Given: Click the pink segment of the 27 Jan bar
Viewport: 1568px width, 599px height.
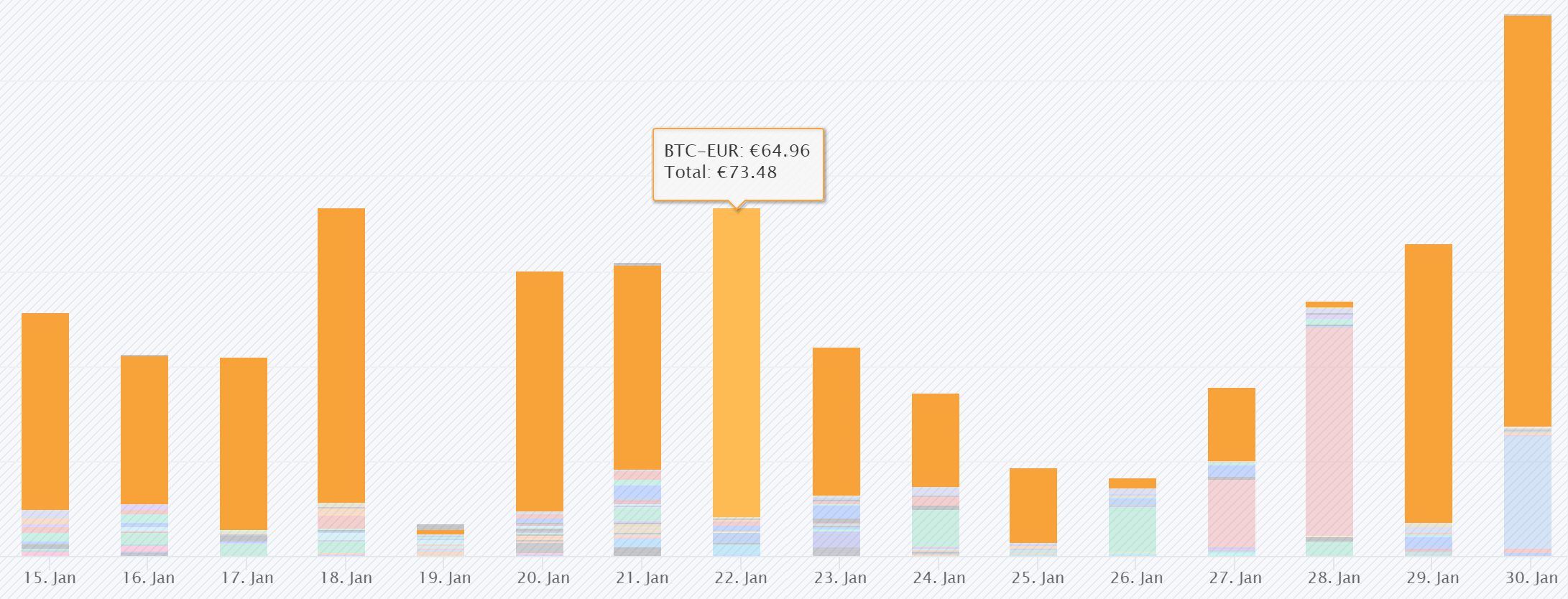Looking at the screenshot, I should coord(1232,513).
